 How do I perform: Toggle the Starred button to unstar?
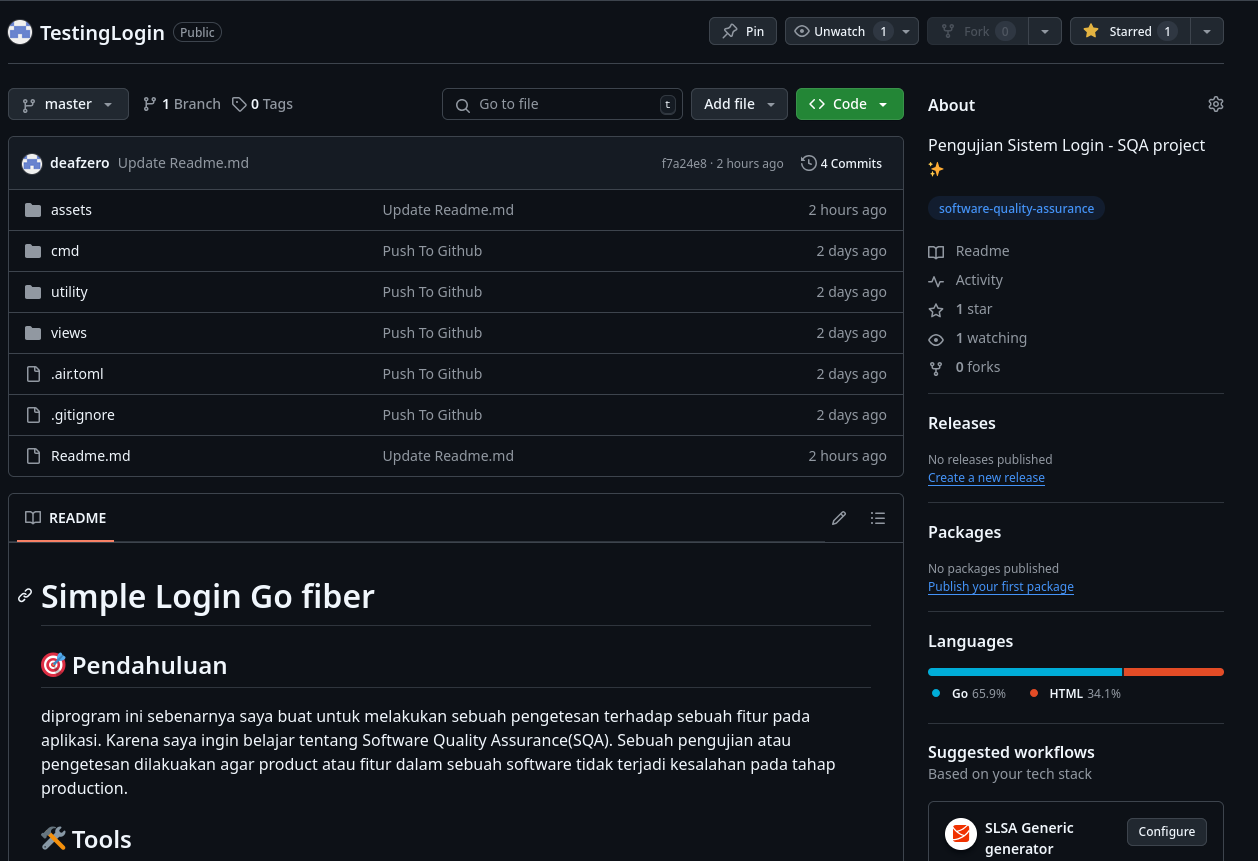point(1130,31)
